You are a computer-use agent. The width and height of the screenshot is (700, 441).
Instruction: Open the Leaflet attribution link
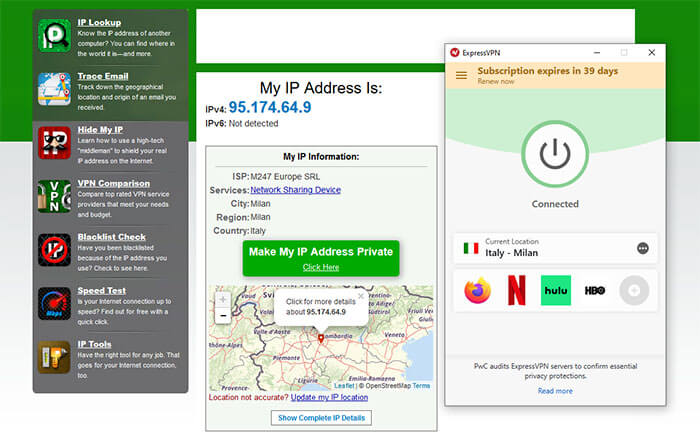[x=344, y=386]
